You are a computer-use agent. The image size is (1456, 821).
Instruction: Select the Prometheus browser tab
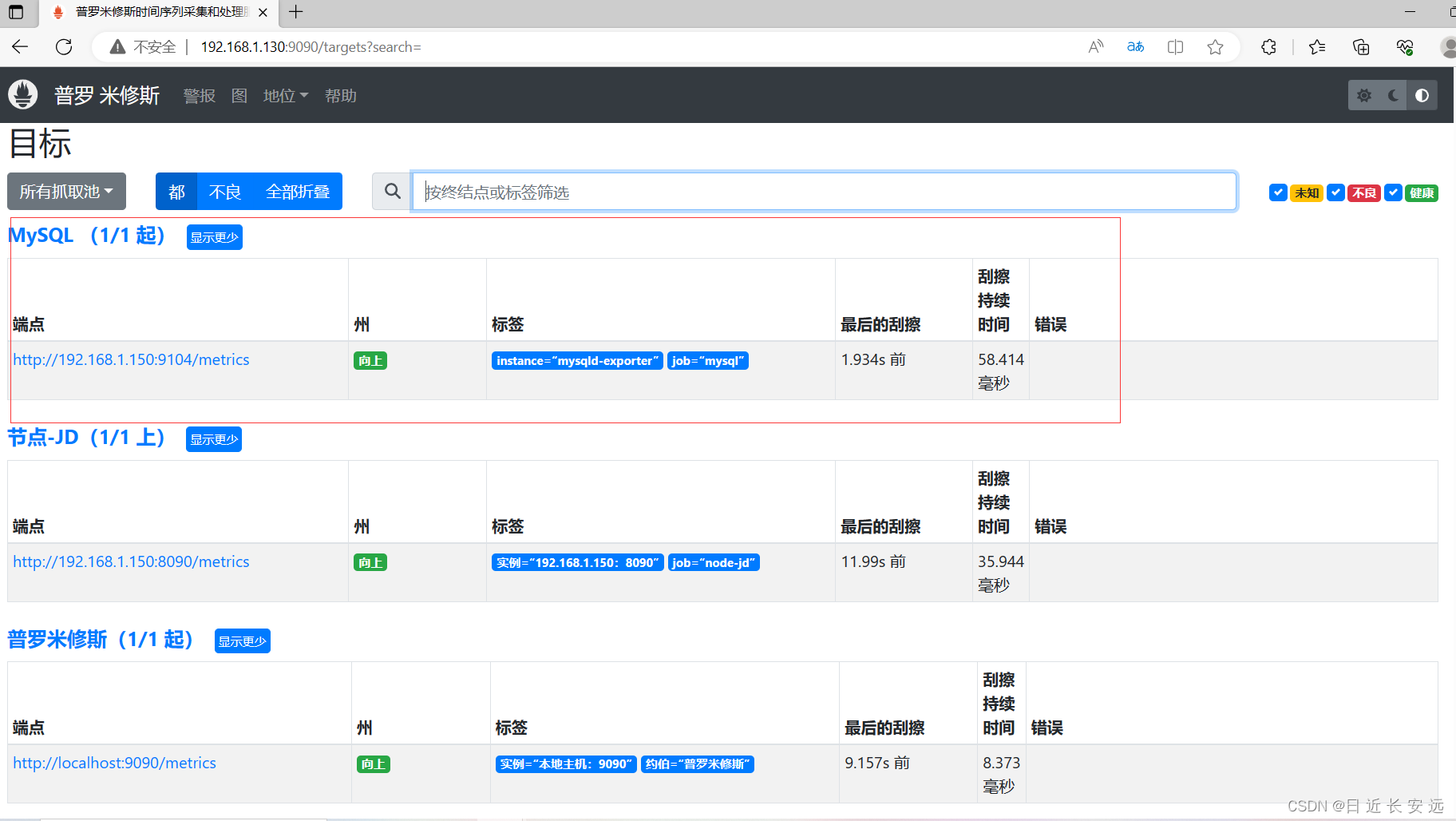(160, 12)
